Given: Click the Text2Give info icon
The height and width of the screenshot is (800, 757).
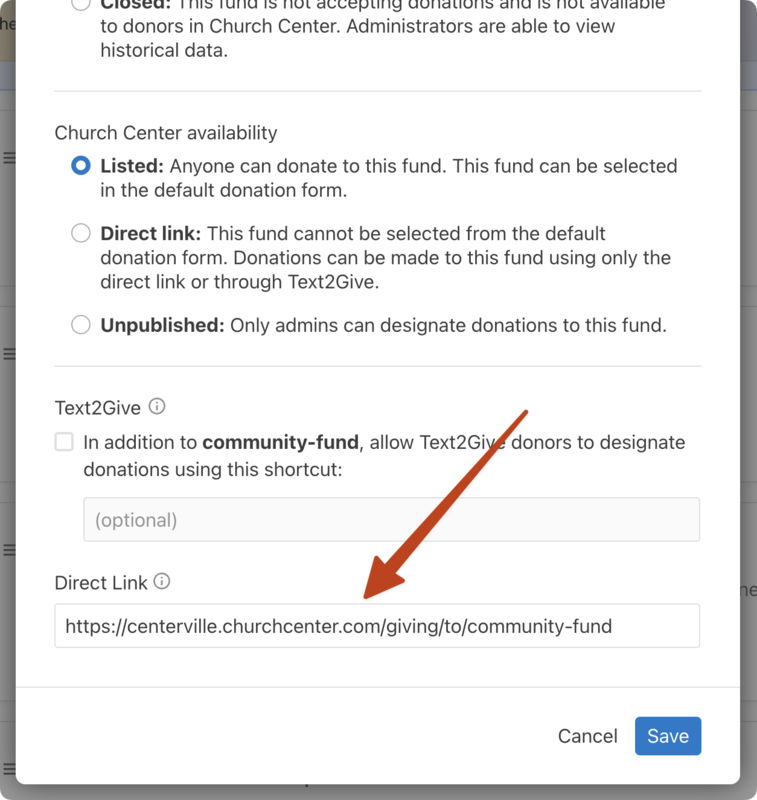Looking at the screenshot, I should coord(158,407).
